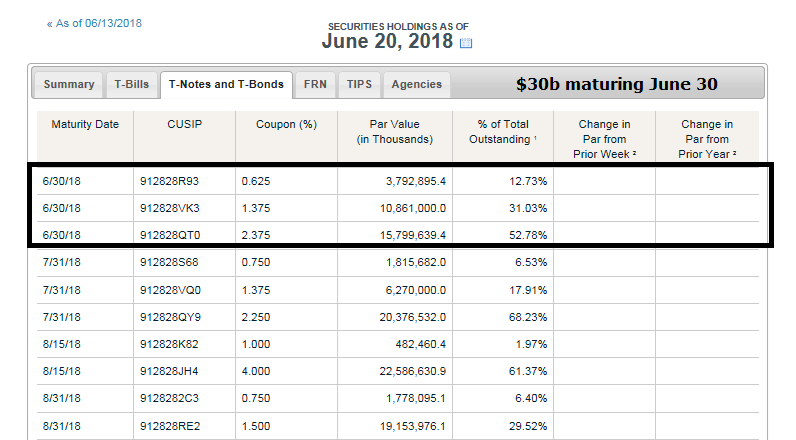
Task: Select CUSIP 912828R93 in the table
Action: point(172,181)
